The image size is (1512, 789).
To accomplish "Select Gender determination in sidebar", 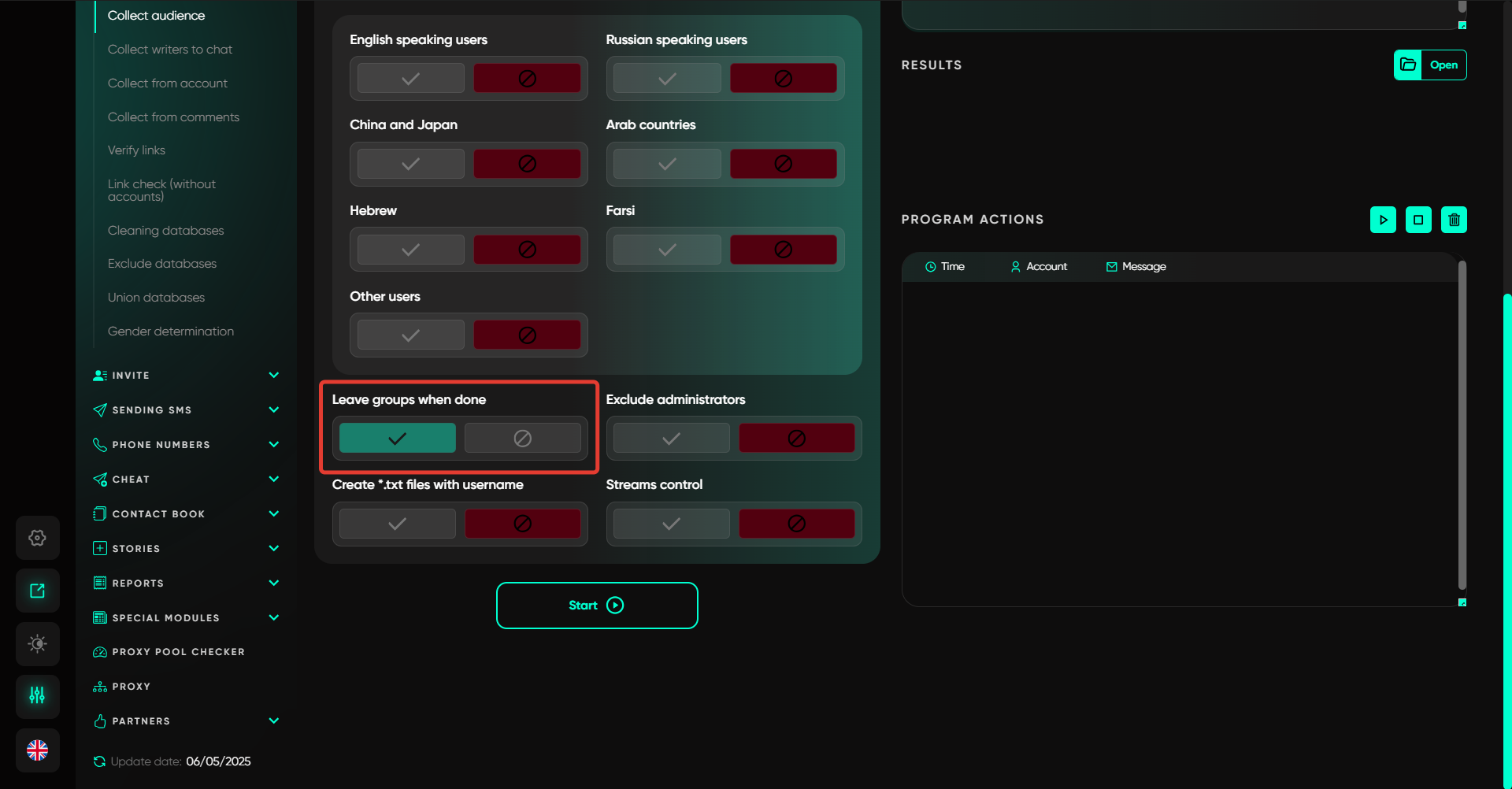I will 171,332.
